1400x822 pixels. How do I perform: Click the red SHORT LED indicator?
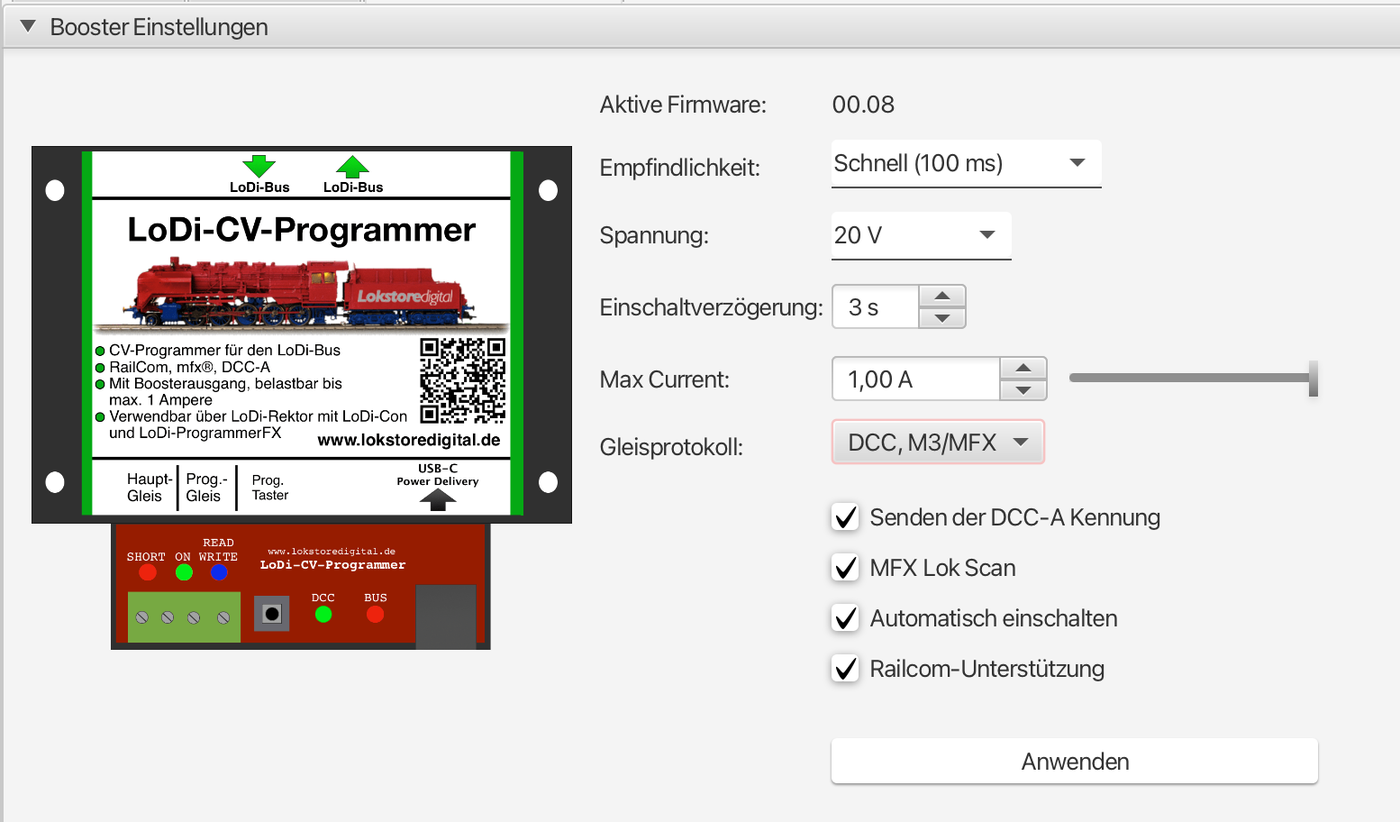point(147,573)
